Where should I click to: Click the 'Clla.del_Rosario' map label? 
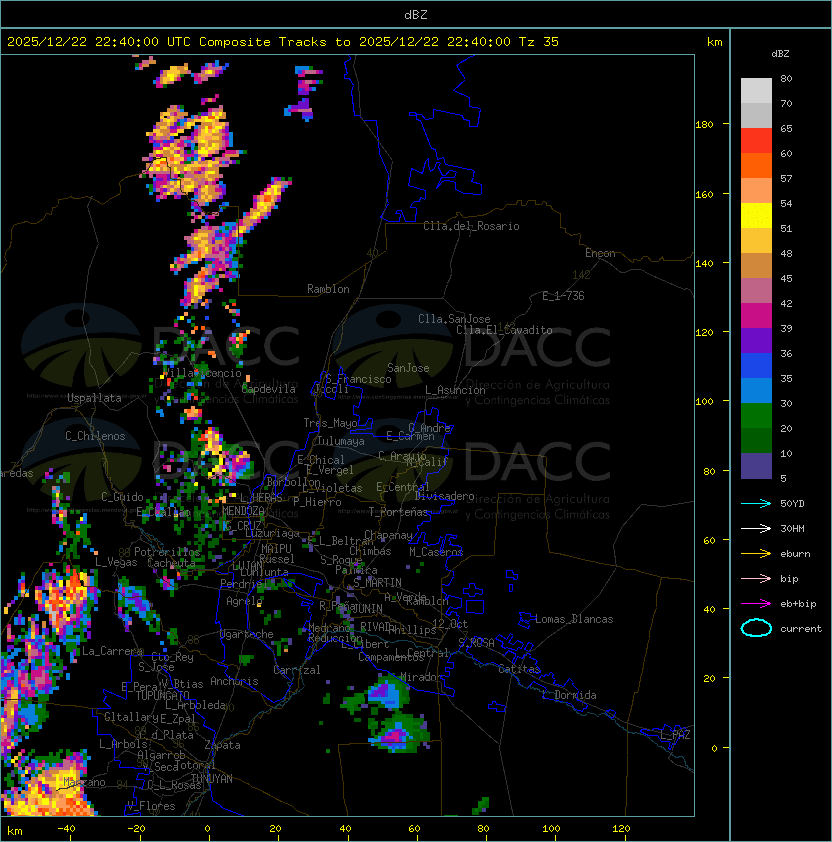pos(471,226)
